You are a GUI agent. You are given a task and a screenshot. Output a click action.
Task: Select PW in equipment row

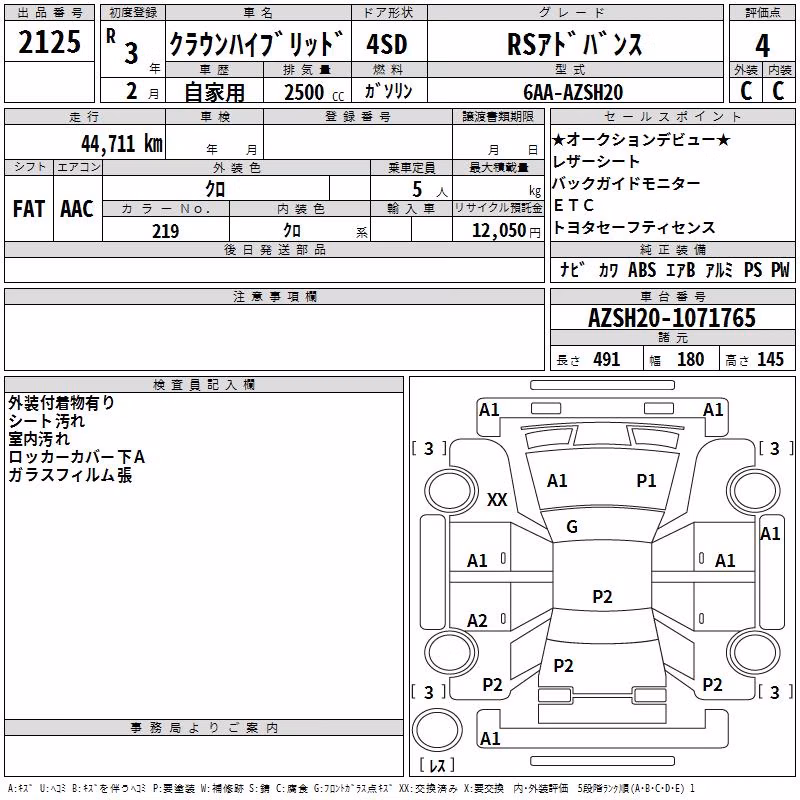click(x=780, y=270)
